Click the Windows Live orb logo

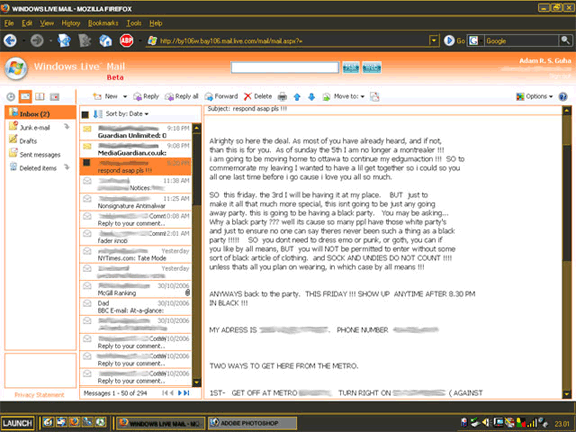click(x=16, y=68)
